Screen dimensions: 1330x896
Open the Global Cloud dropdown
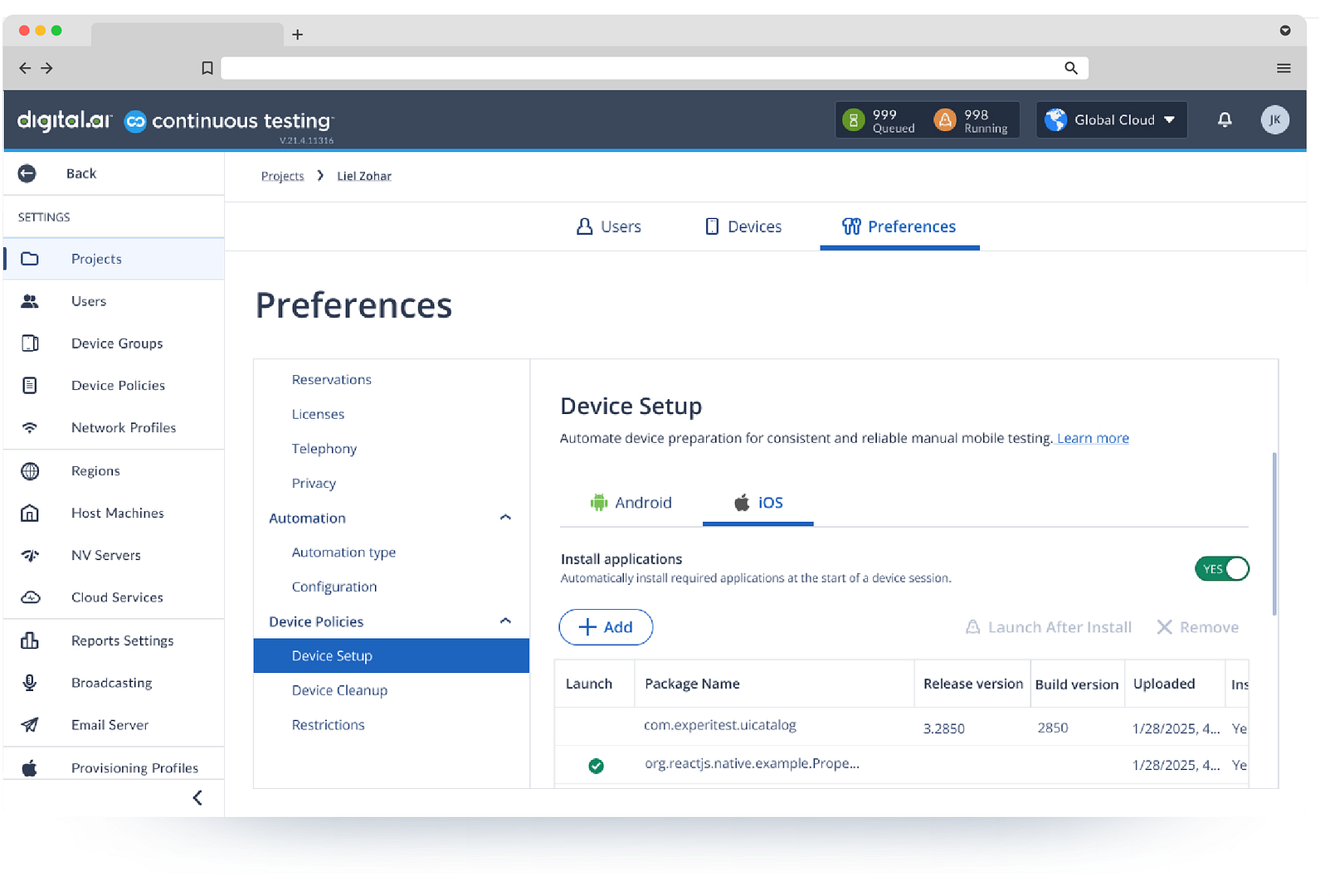point(1111,120)
